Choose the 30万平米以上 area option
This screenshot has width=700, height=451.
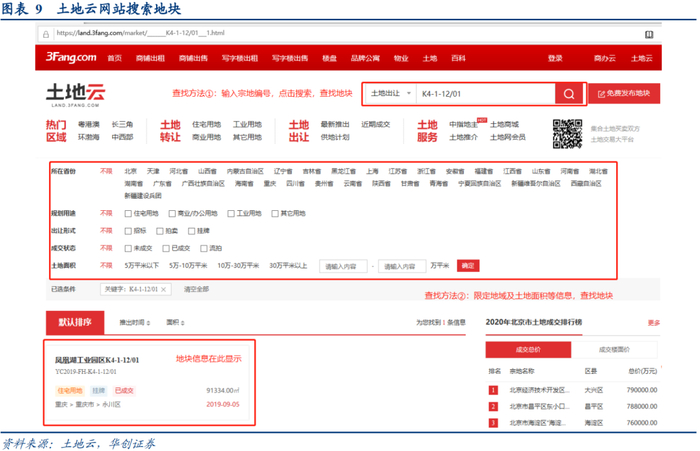288,266
